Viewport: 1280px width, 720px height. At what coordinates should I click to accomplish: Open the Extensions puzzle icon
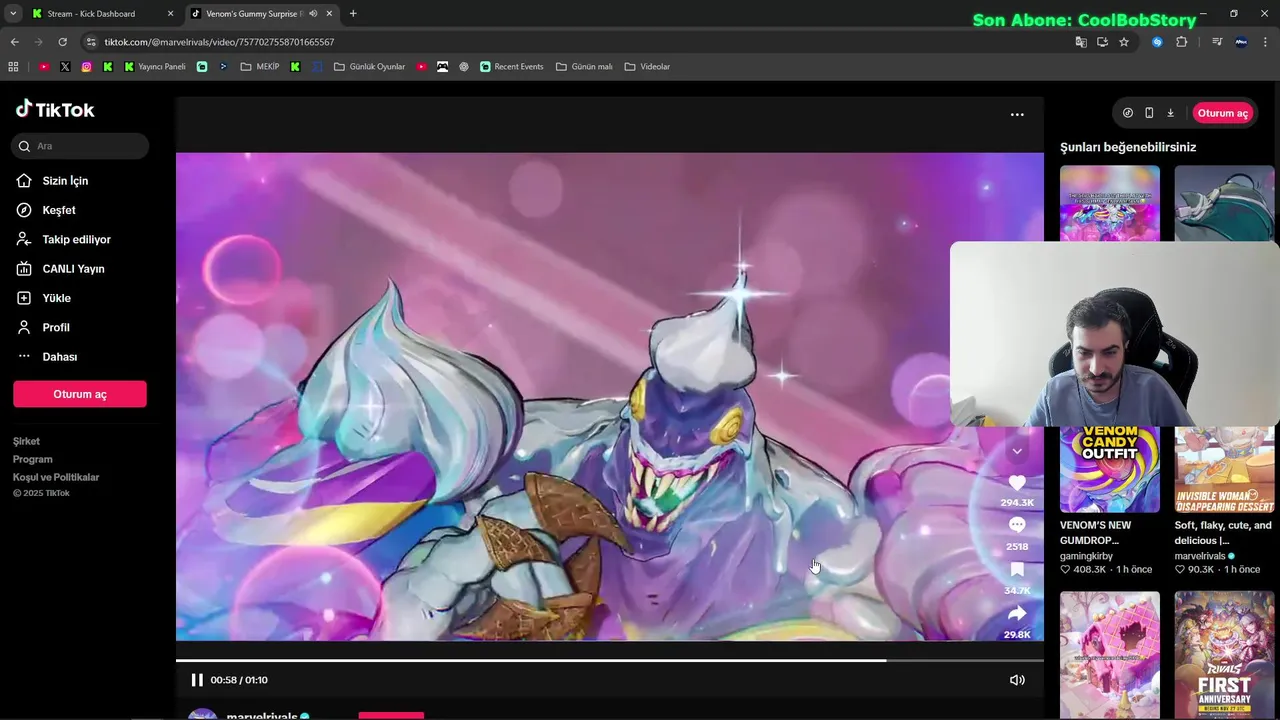click(x=1181, y=42)
